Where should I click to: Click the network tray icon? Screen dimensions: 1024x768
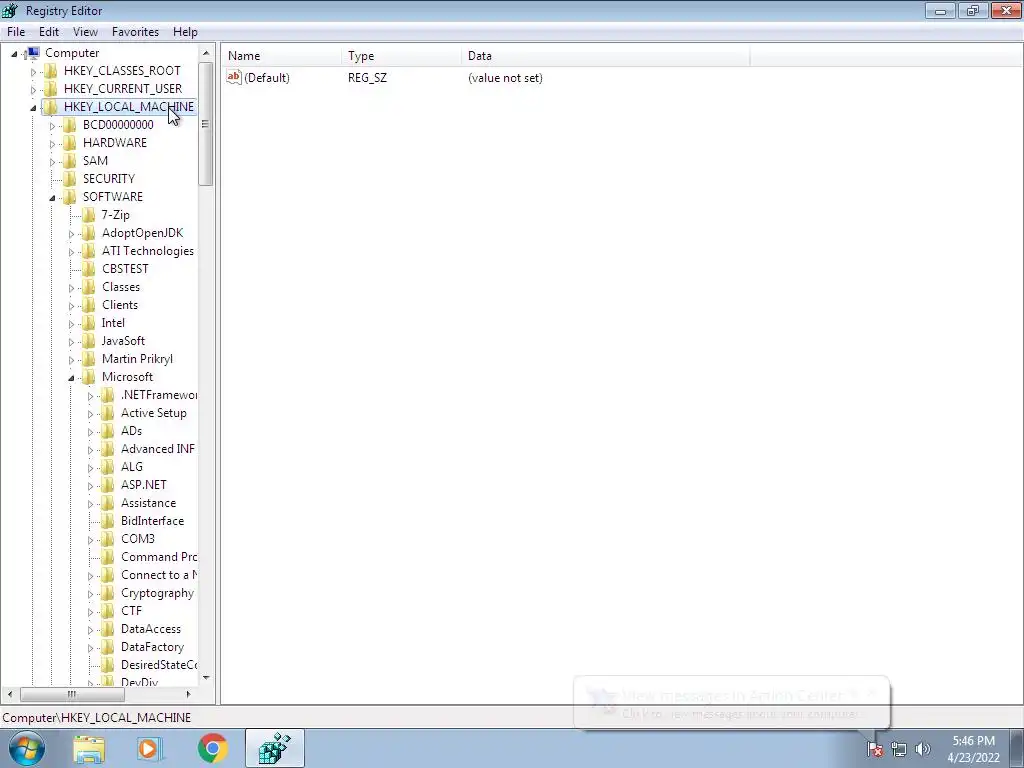tap(899, 749)
